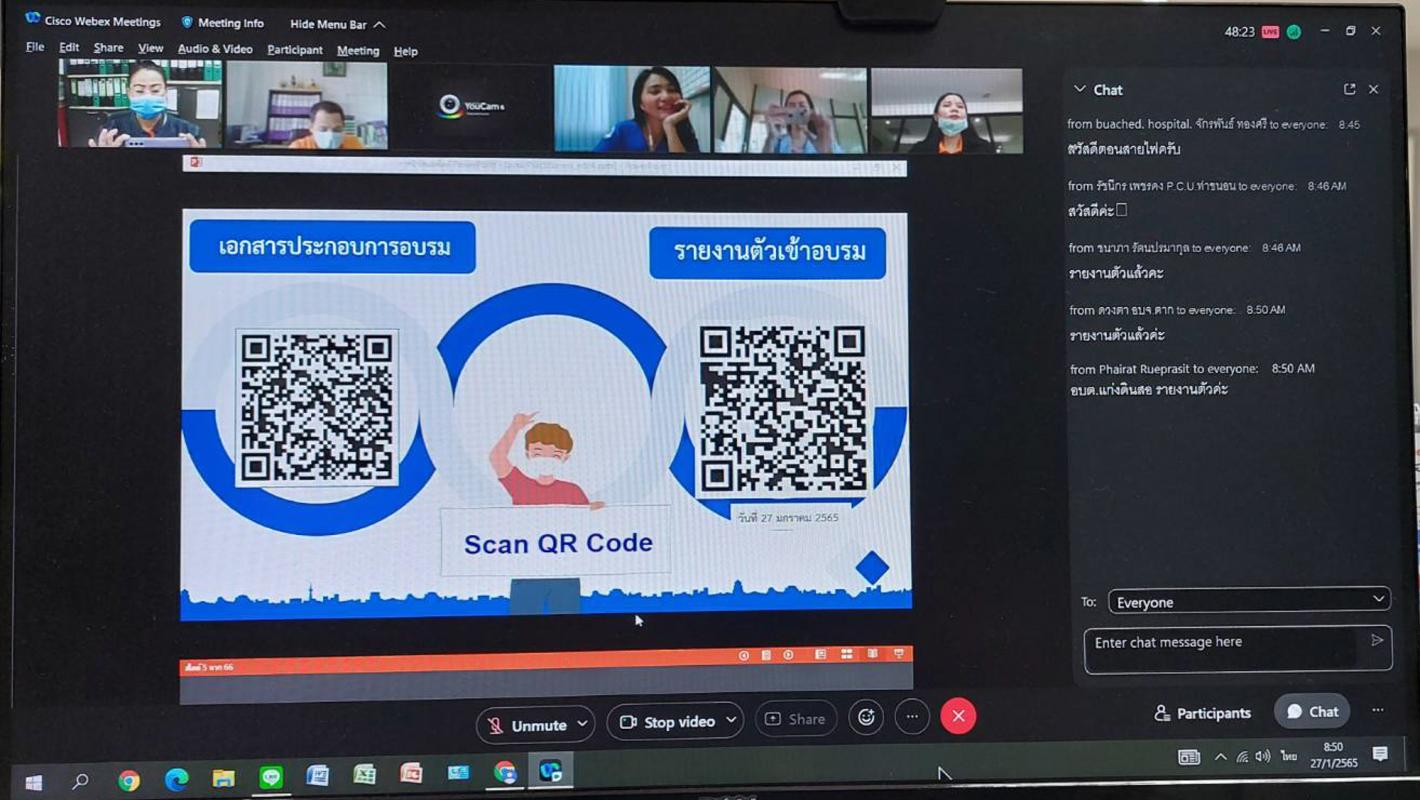This screenshot has width=1420, height=800.
Task: Open Windows taskbar search
Action: click(81, 780)
